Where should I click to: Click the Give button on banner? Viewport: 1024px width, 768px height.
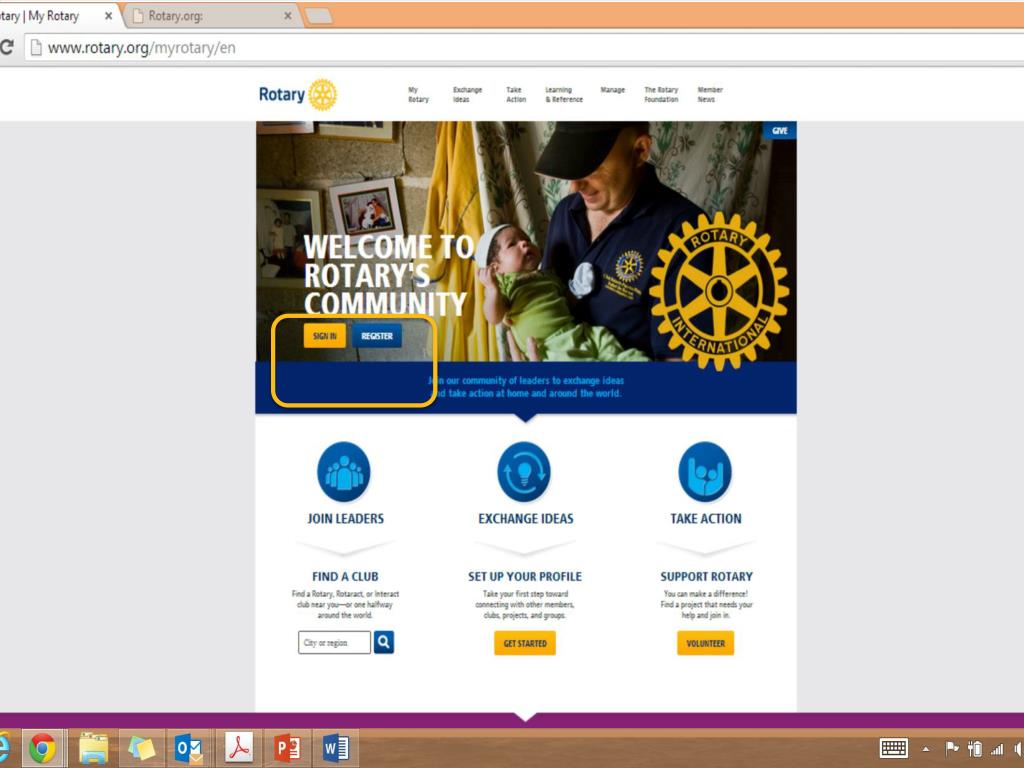pyautogui.click(x=780, y=131)
